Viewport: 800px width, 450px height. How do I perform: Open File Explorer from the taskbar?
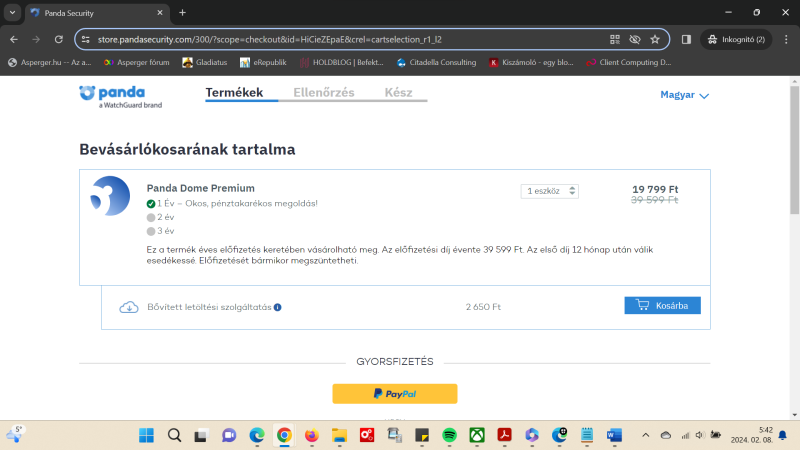[x=339, y=435]
